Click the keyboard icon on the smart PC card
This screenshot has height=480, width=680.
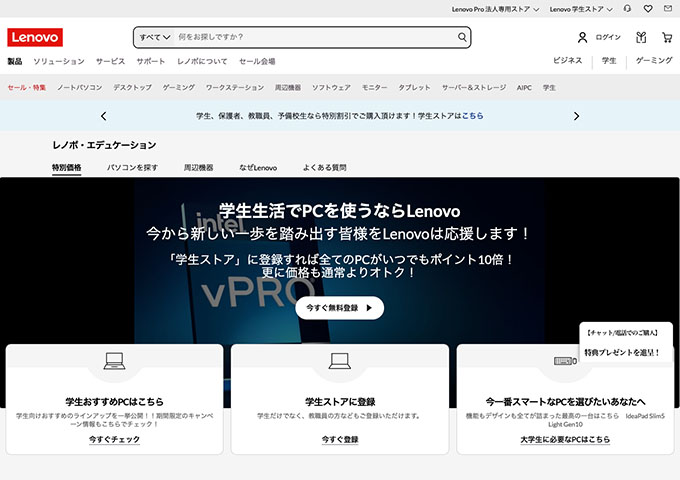(563, 361)
